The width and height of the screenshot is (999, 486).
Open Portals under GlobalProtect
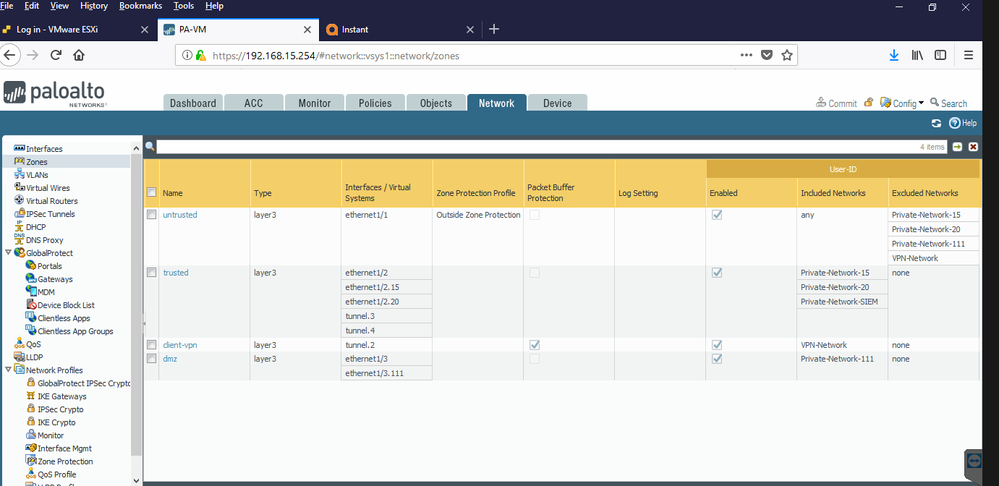(x=44, y=266)
